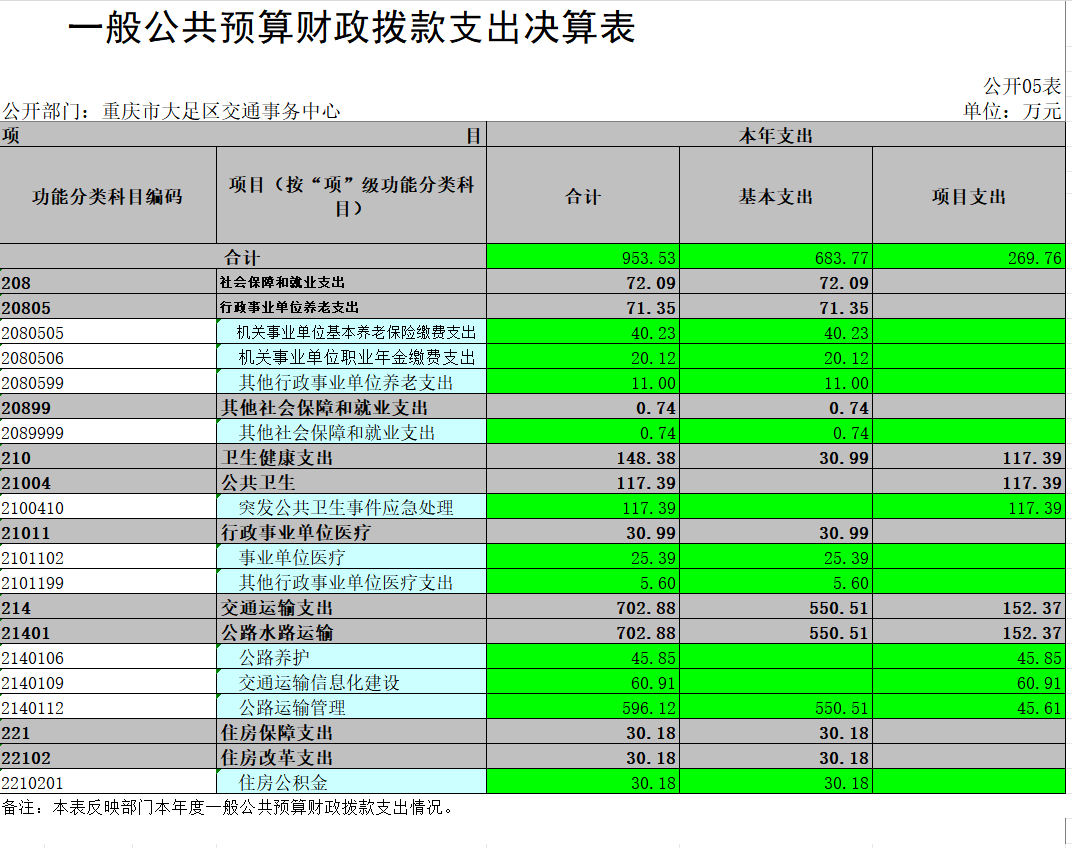Select the 卫生健康支出 cell
The height and width of the screenshot is (848, 1072).
pos(351,458)
